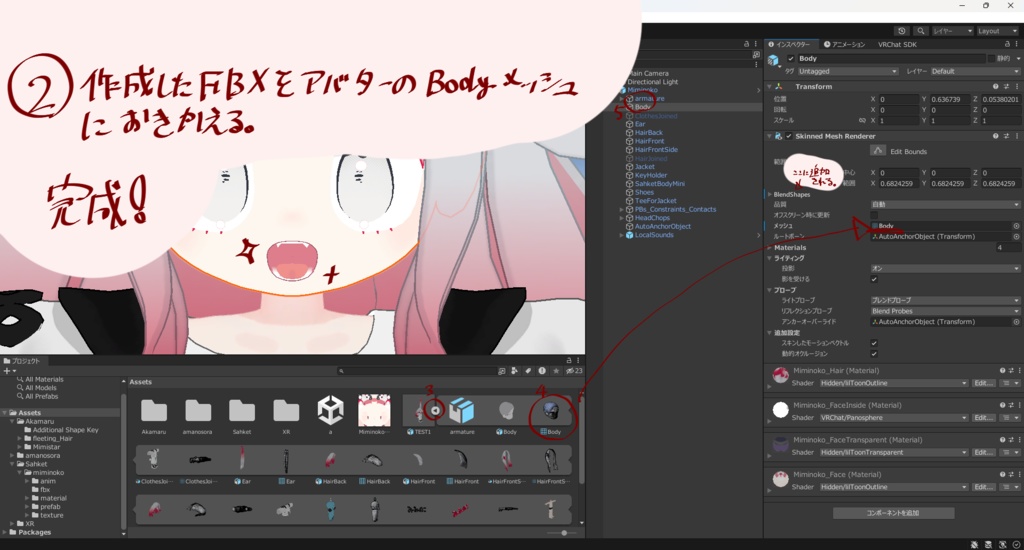
Task: Click Edit button for Miminoko_Hair material
Action: point(983,383)
